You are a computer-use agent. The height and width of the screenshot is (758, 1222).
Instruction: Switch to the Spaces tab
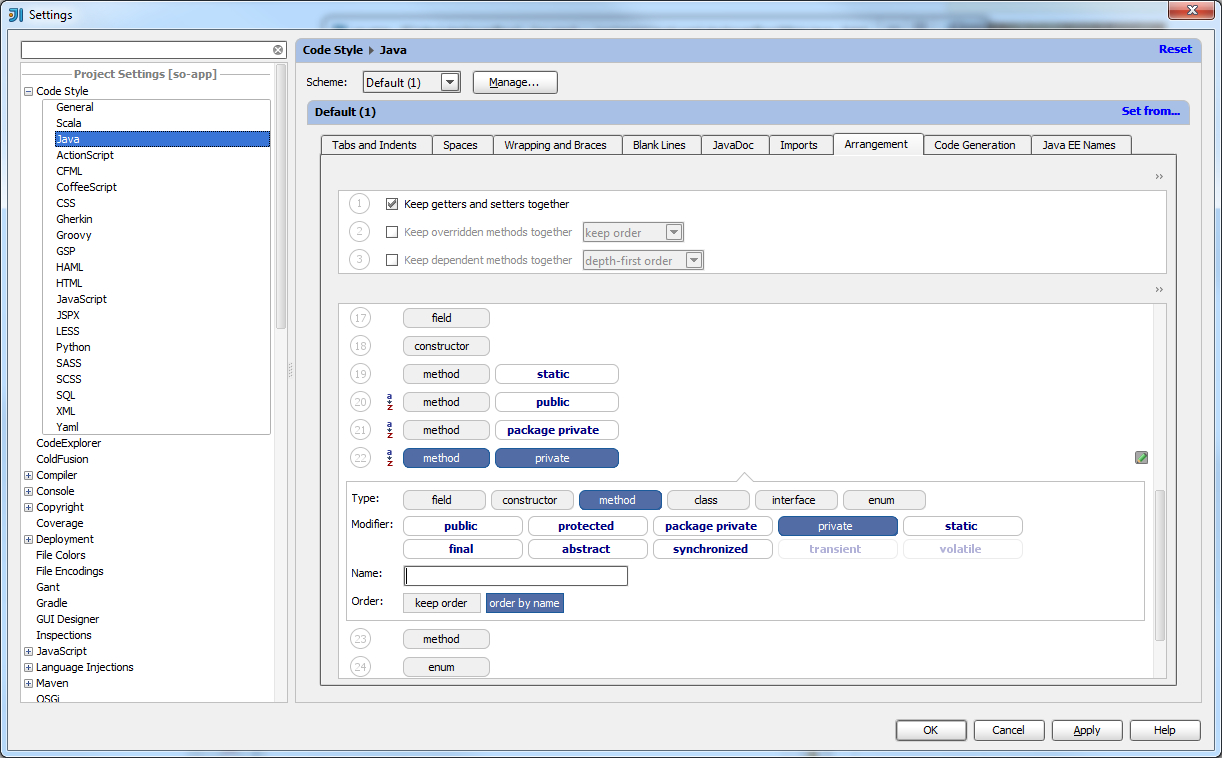pos(461,145)
